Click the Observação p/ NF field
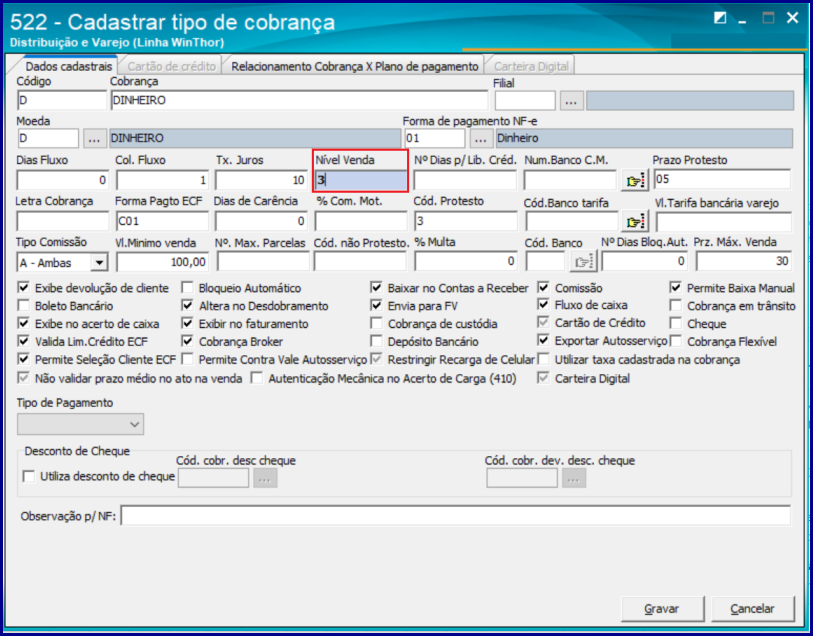Screen dimensions: 813x636 (456, 516)
